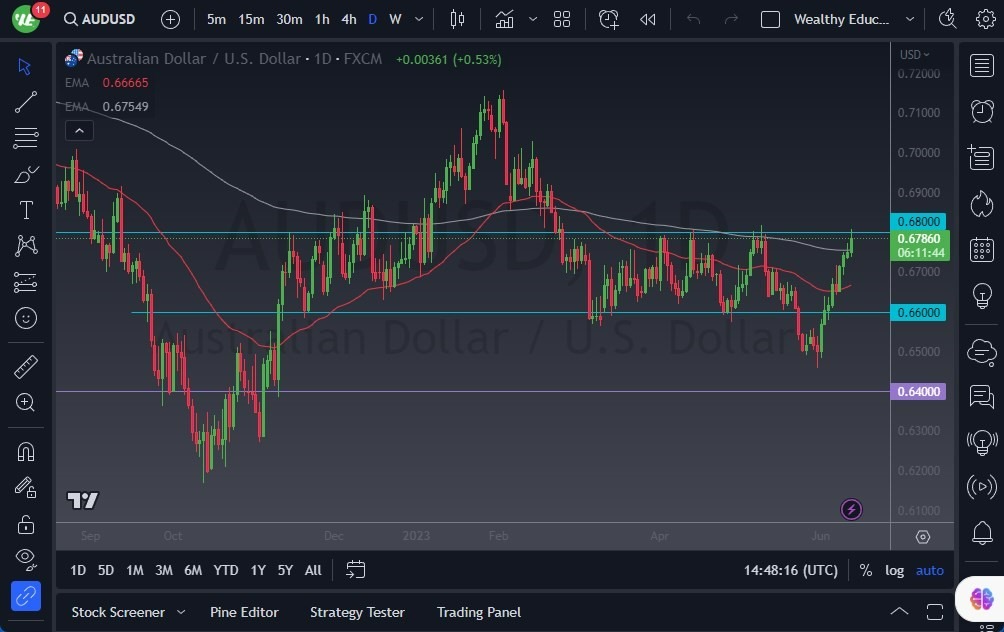The image size is (1004, 632).
Task: Select the brush drawing tool
Action: [x=25, y=174]
